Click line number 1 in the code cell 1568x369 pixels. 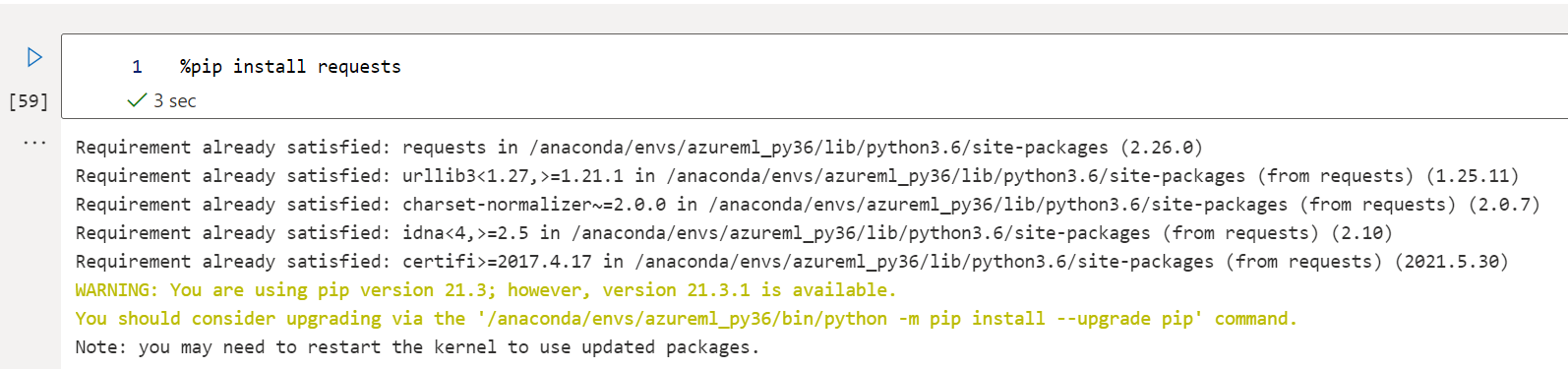pyautogui.click(x=137, y=66)
